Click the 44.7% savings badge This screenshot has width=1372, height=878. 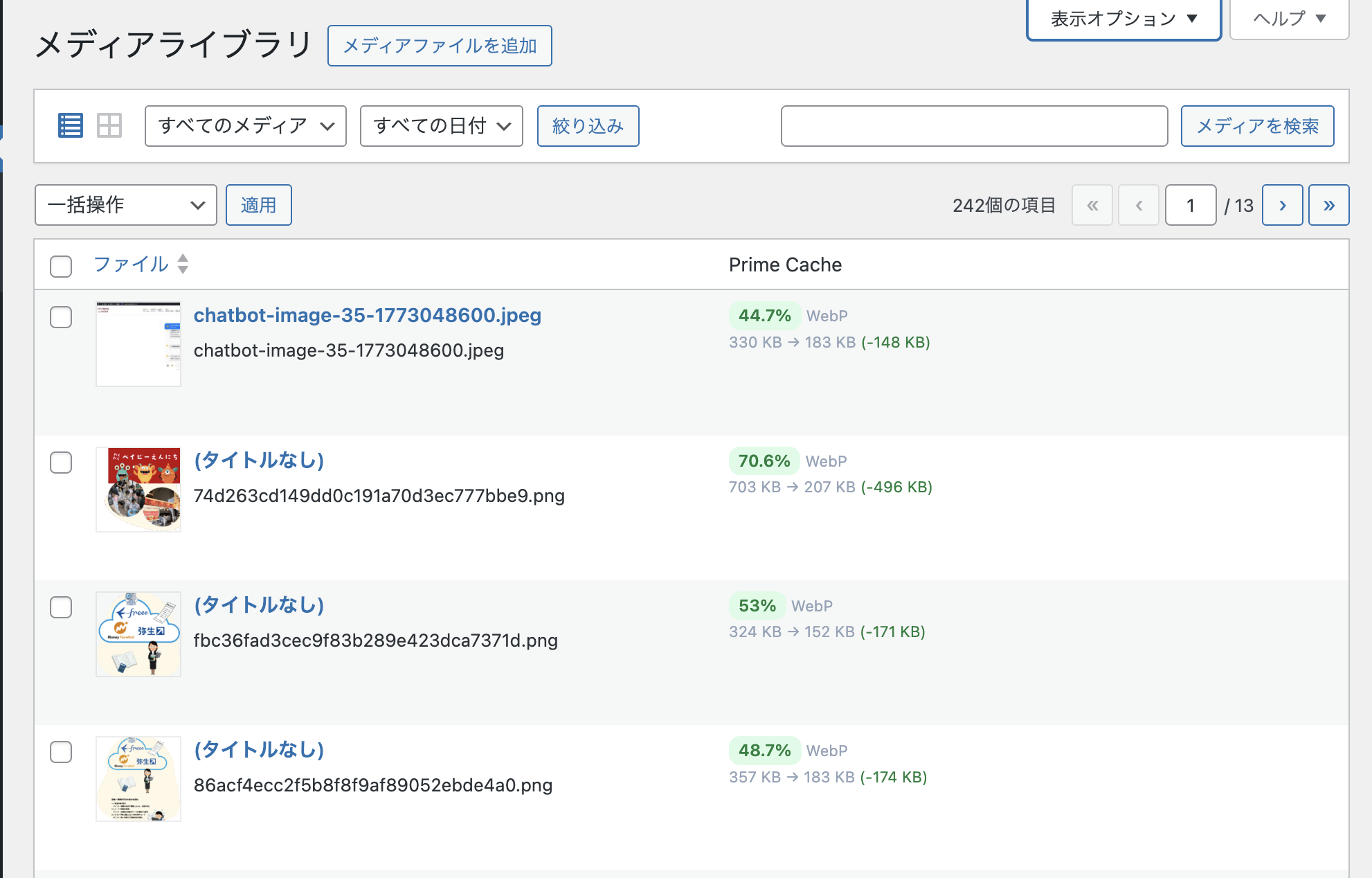tap(764, 316)
